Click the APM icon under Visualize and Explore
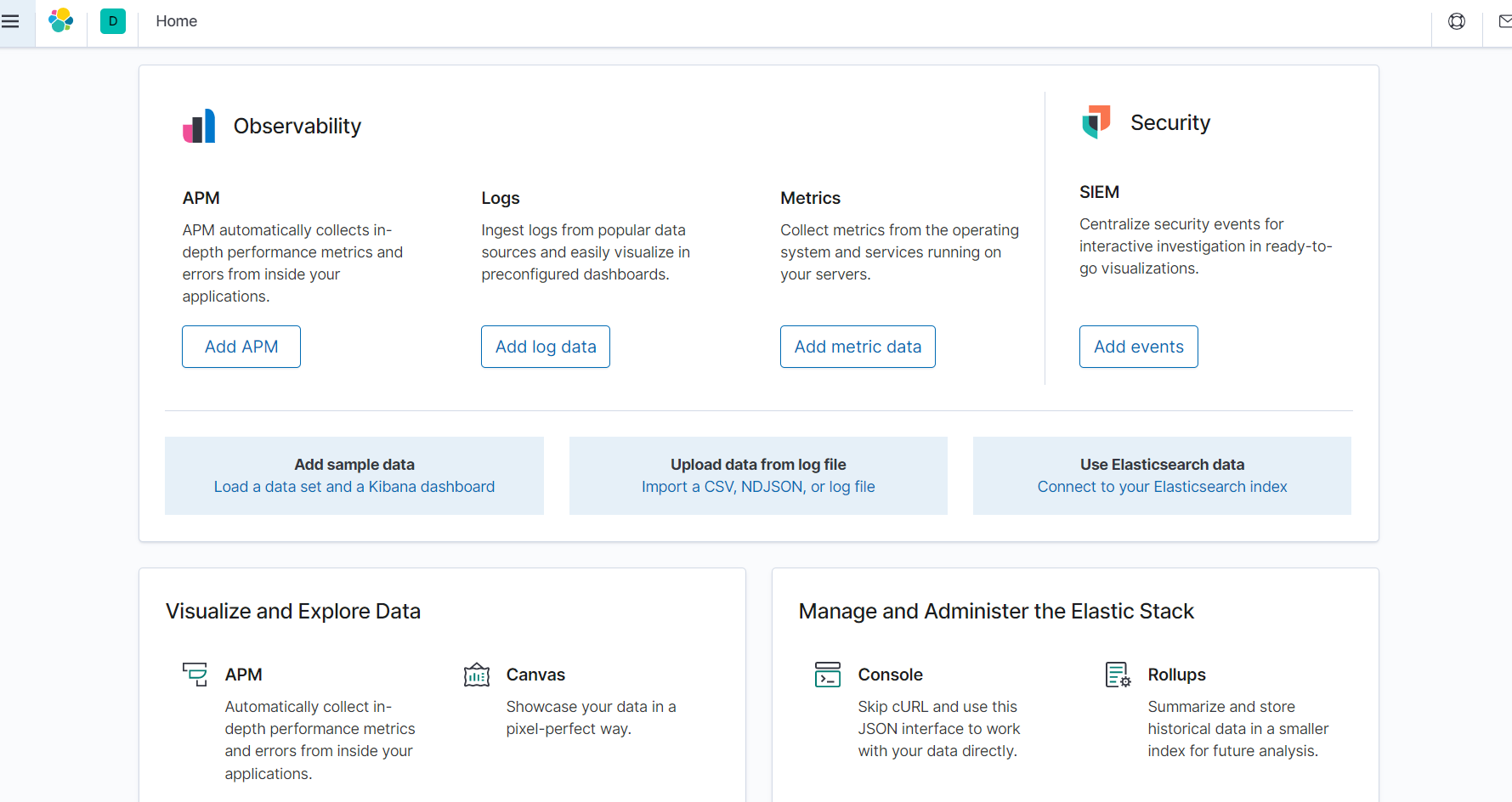Screen dimensions: 1512x802 pos(195,675)
